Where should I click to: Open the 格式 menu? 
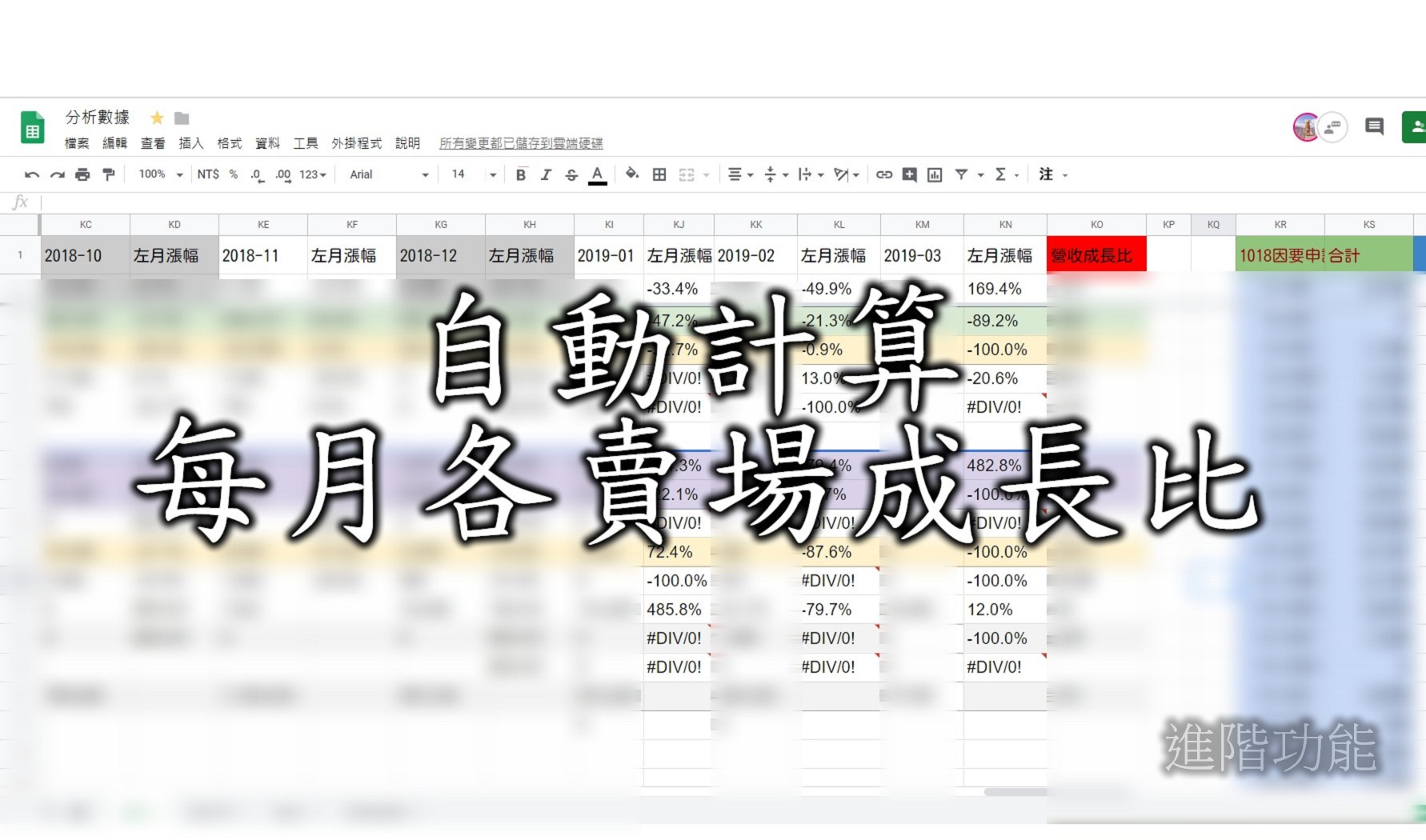230,143
